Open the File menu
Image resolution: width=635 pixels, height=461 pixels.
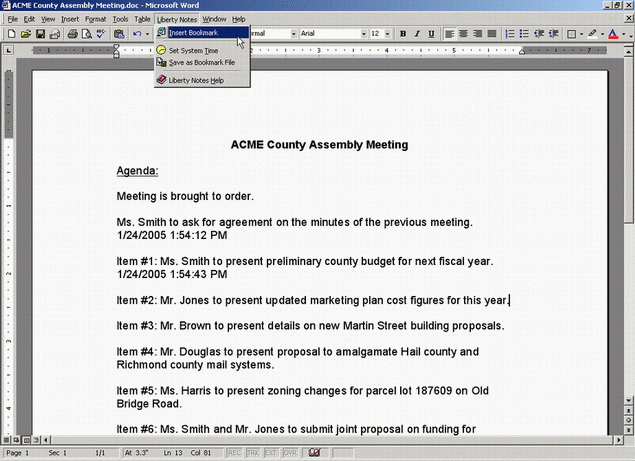tap(13, 19)
